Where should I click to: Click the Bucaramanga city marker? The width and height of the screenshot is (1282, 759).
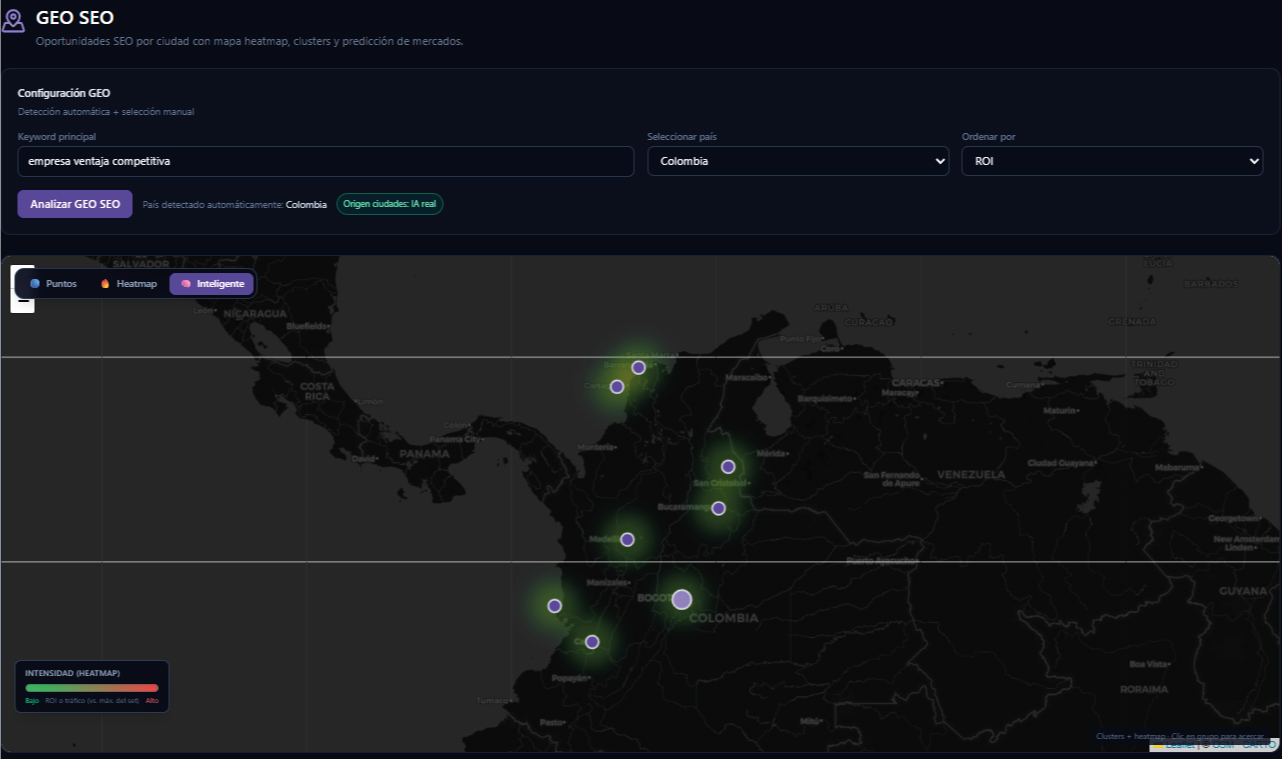point(718,508)
